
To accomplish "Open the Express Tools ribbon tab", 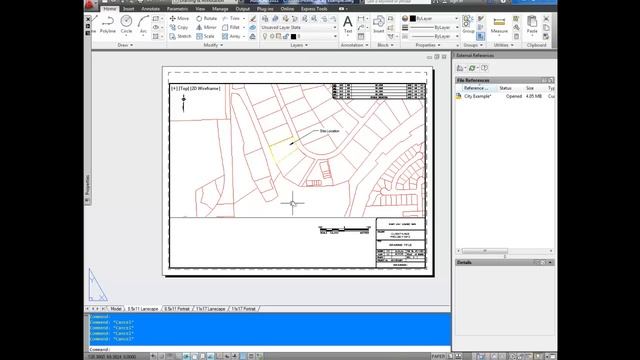I will click(x=314, y=9).
